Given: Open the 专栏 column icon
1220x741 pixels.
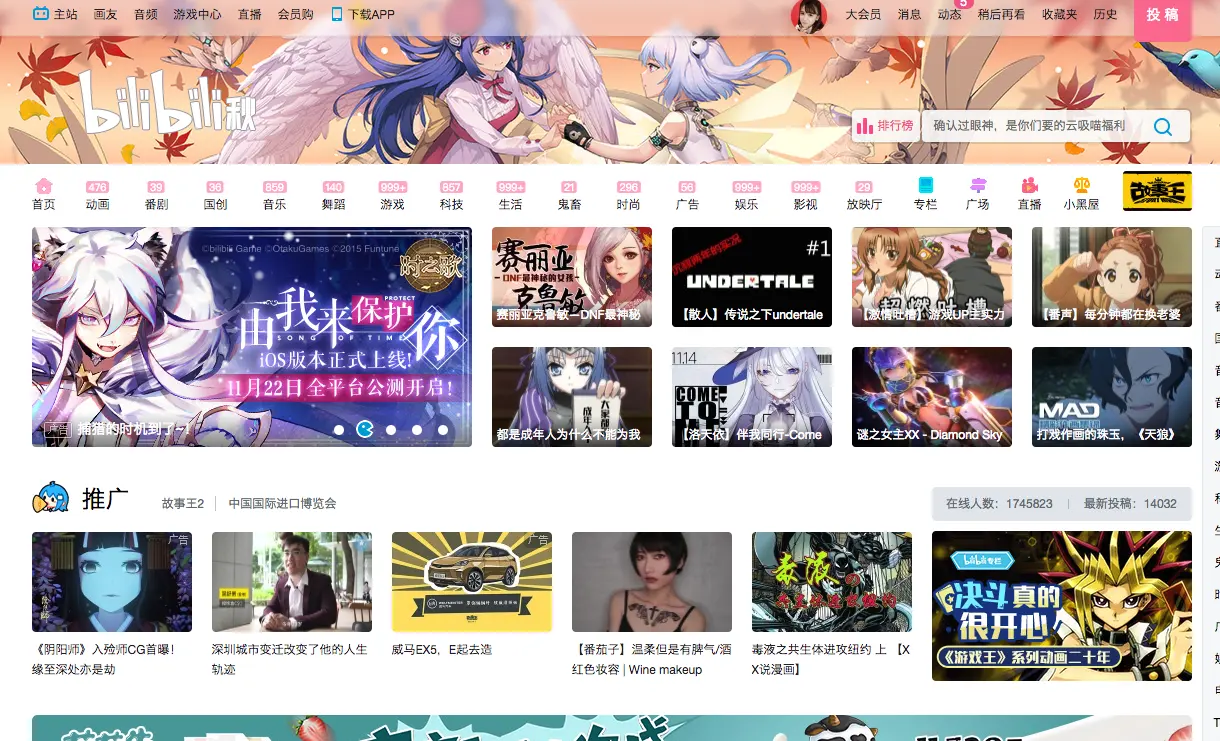Looking at the screenshot, I should 925,186.
